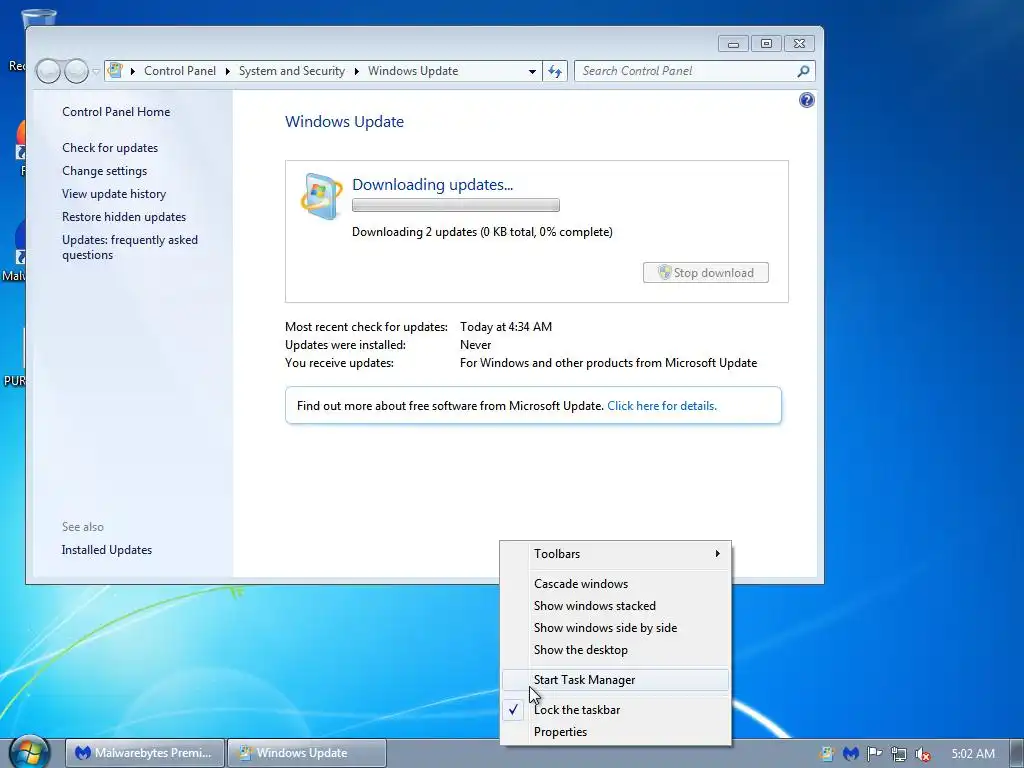Screen dimensions: 1024x768
Task: Click the Windows Update breadcrumb
Action: pyautogui.click(x=413, y=71)
